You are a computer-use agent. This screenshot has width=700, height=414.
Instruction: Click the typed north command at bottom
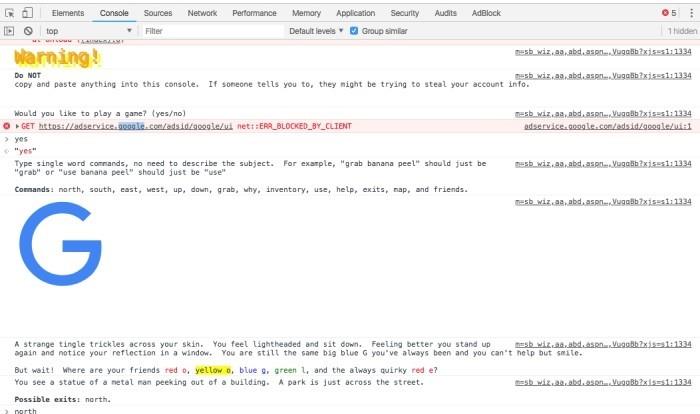(25, 411)
